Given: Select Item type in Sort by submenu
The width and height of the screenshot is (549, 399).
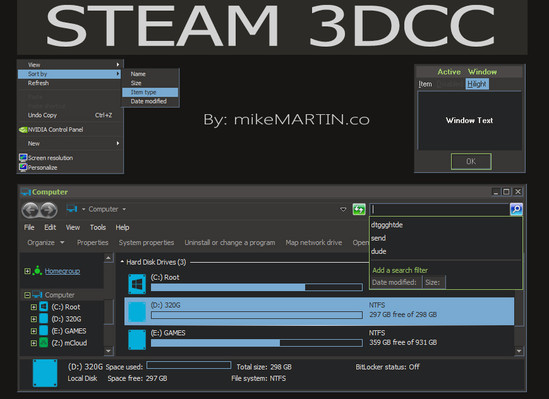Looking at the screenshot, I should pos(150,92).
